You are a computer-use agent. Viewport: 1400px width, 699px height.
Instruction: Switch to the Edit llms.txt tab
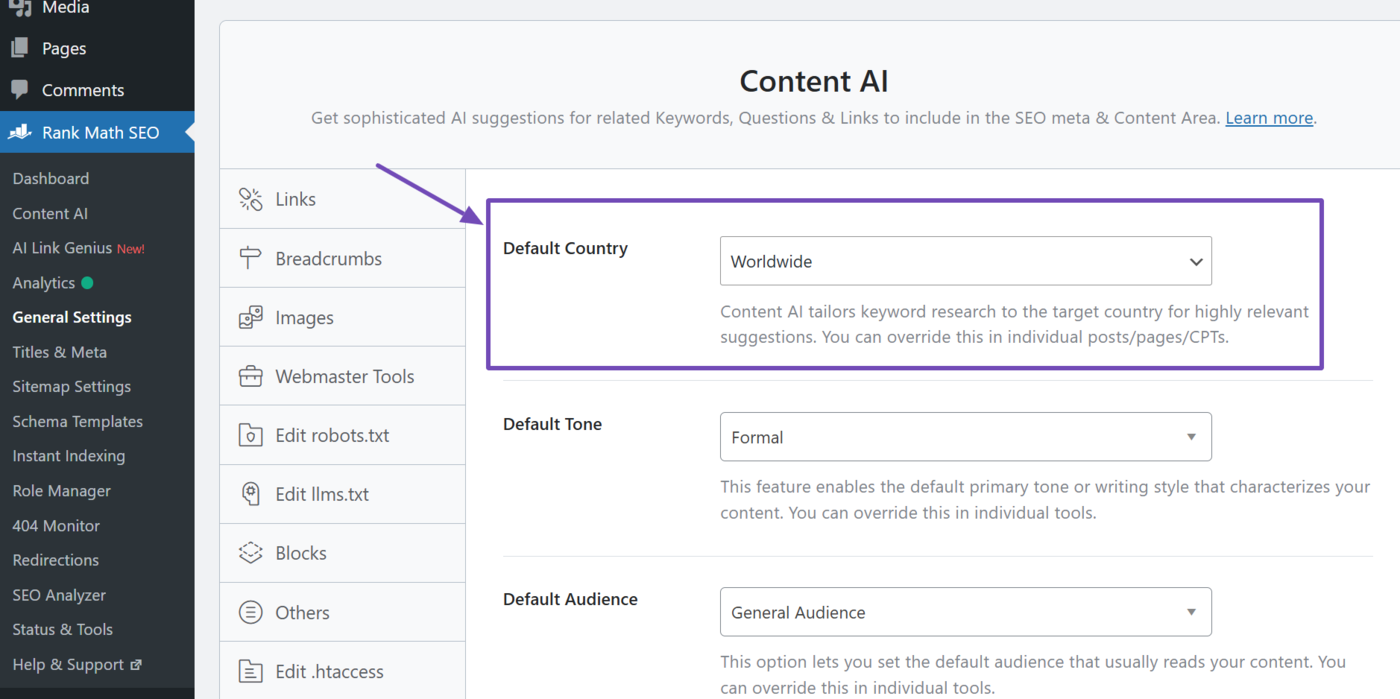[343, 494]
